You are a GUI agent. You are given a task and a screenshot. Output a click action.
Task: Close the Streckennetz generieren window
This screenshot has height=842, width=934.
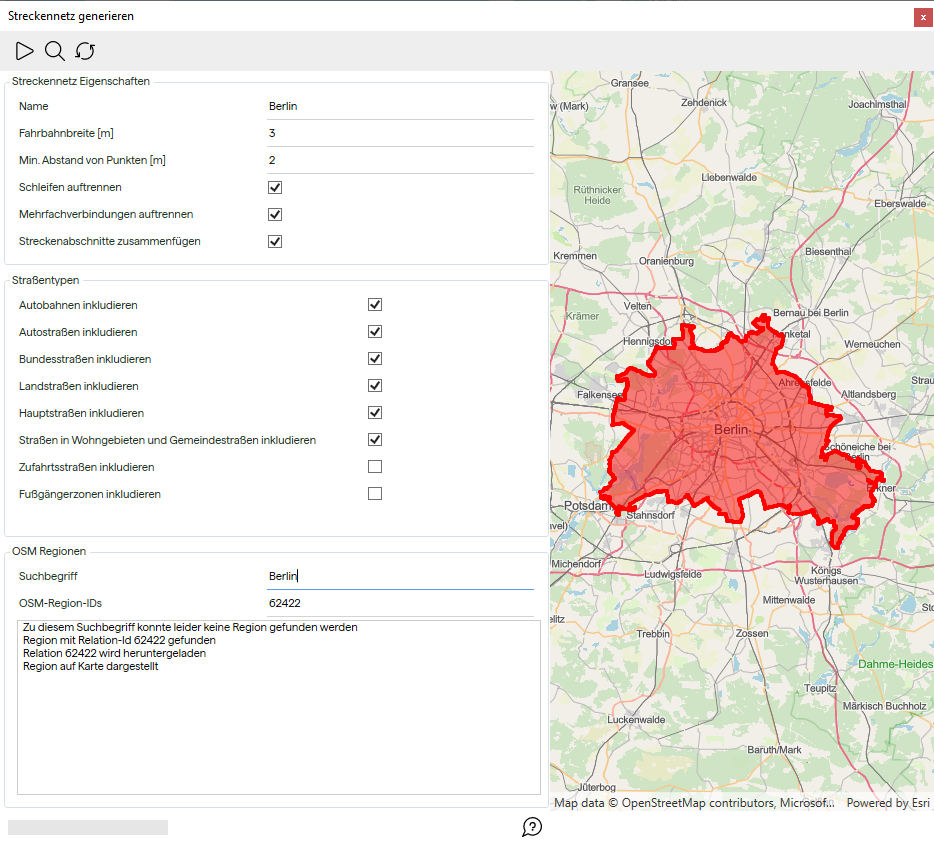(x=923, y=17)
